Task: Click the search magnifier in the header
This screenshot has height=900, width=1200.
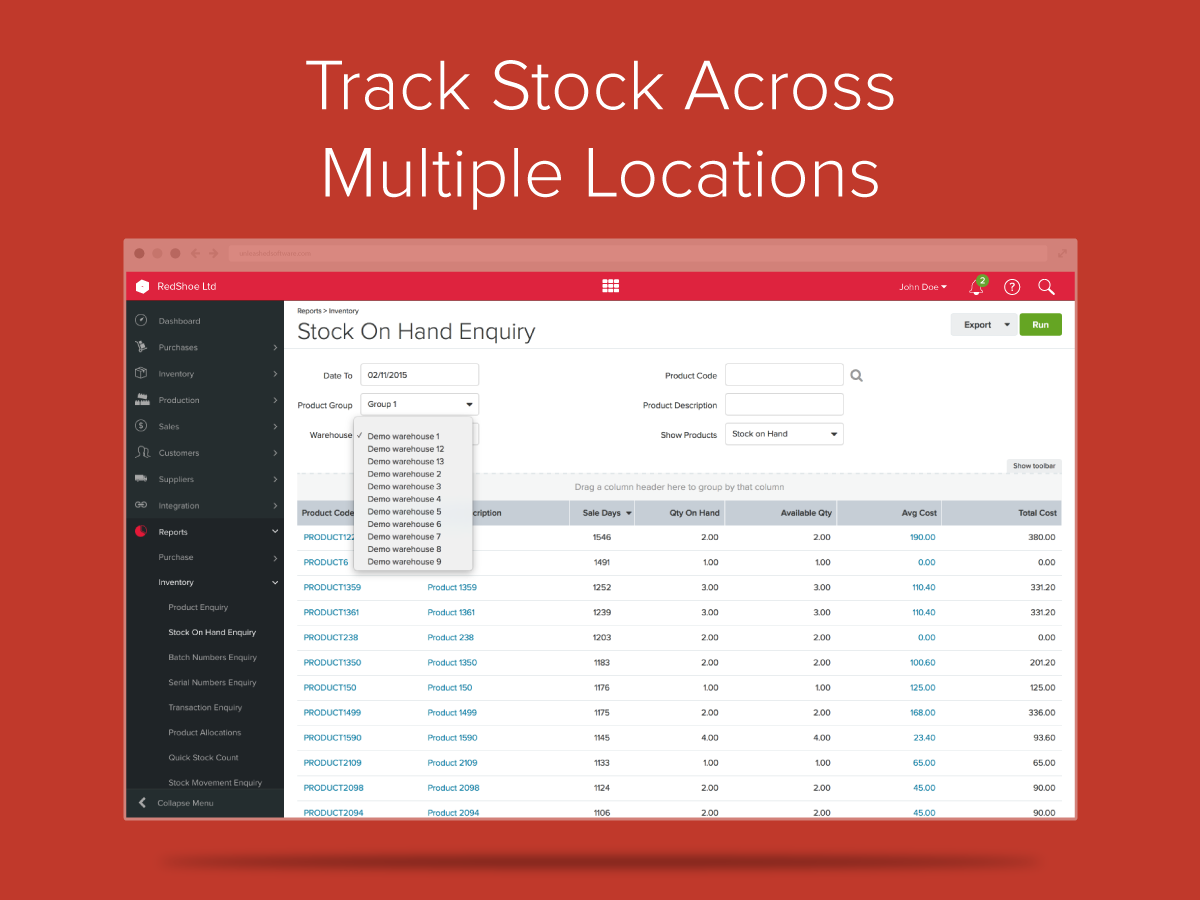Action: [x=1046, y=287]
